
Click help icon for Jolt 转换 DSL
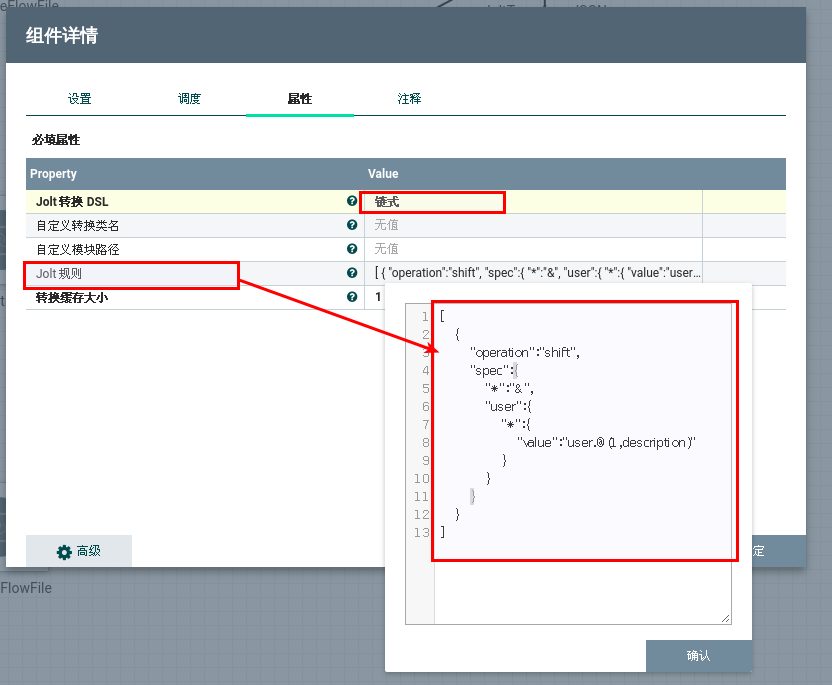[352, 201]
